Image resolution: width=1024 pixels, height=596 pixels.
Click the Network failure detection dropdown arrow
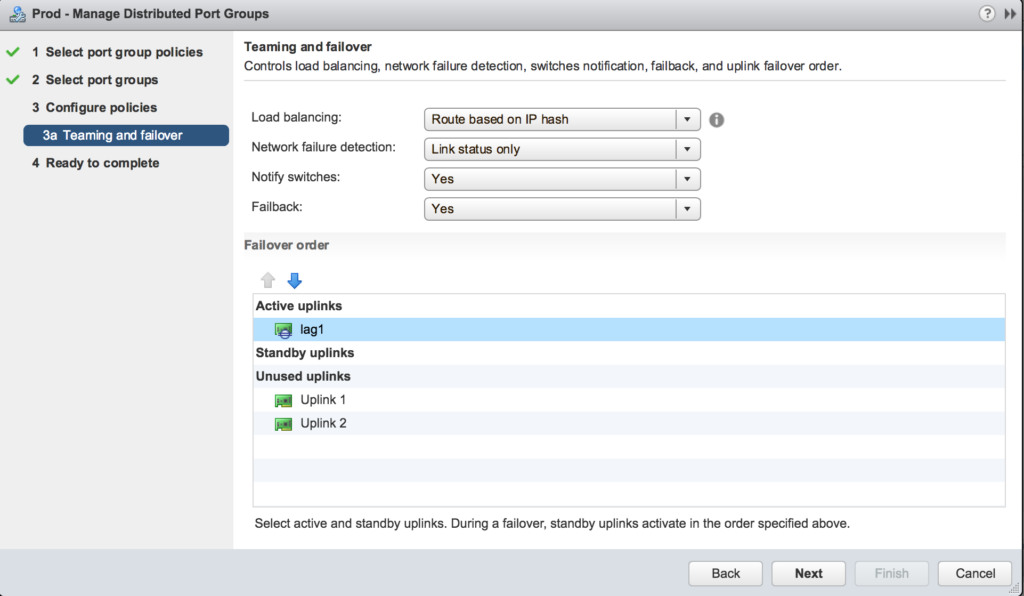pos(687,149)
